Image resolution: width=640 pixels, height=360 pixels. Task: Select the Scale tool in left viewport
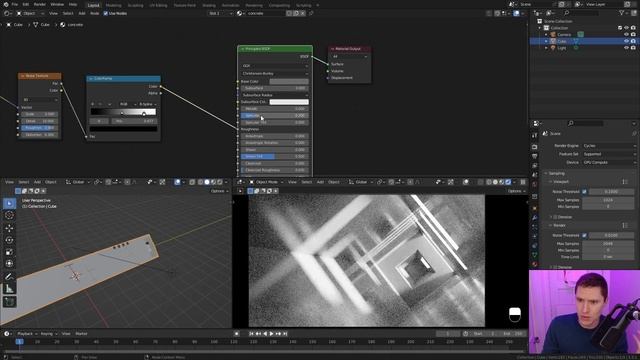pos(9,252)
